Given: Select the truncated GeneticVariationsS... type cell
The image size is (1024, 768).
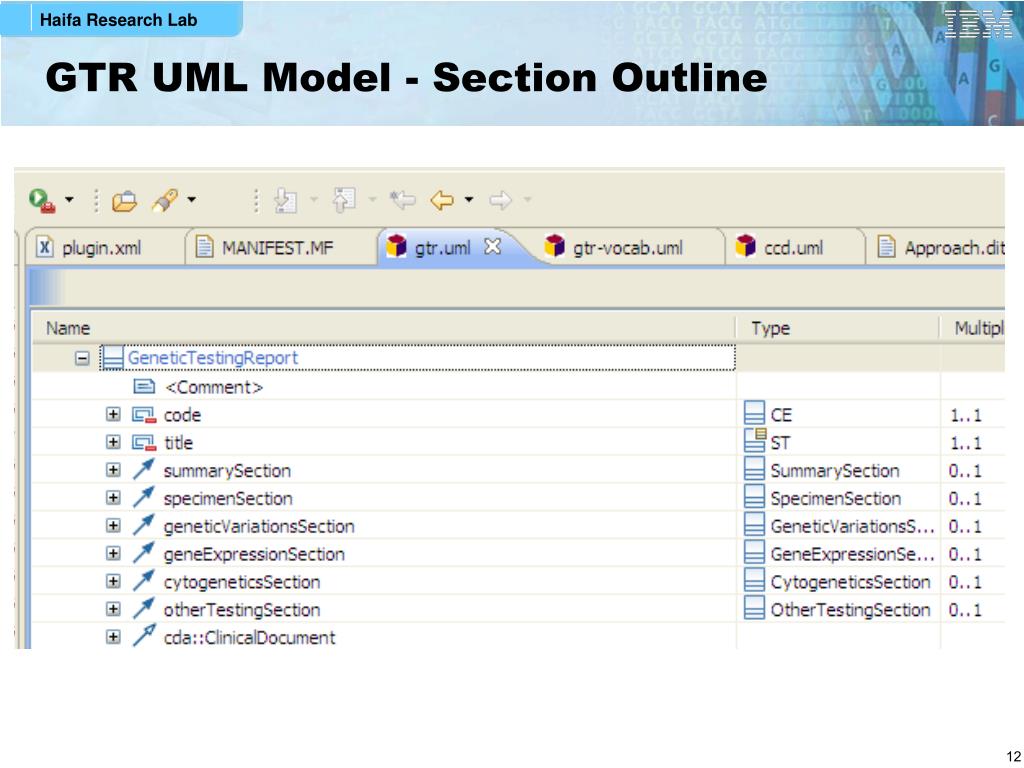Looking at the screenshot, I should click(x=852, y=526).
